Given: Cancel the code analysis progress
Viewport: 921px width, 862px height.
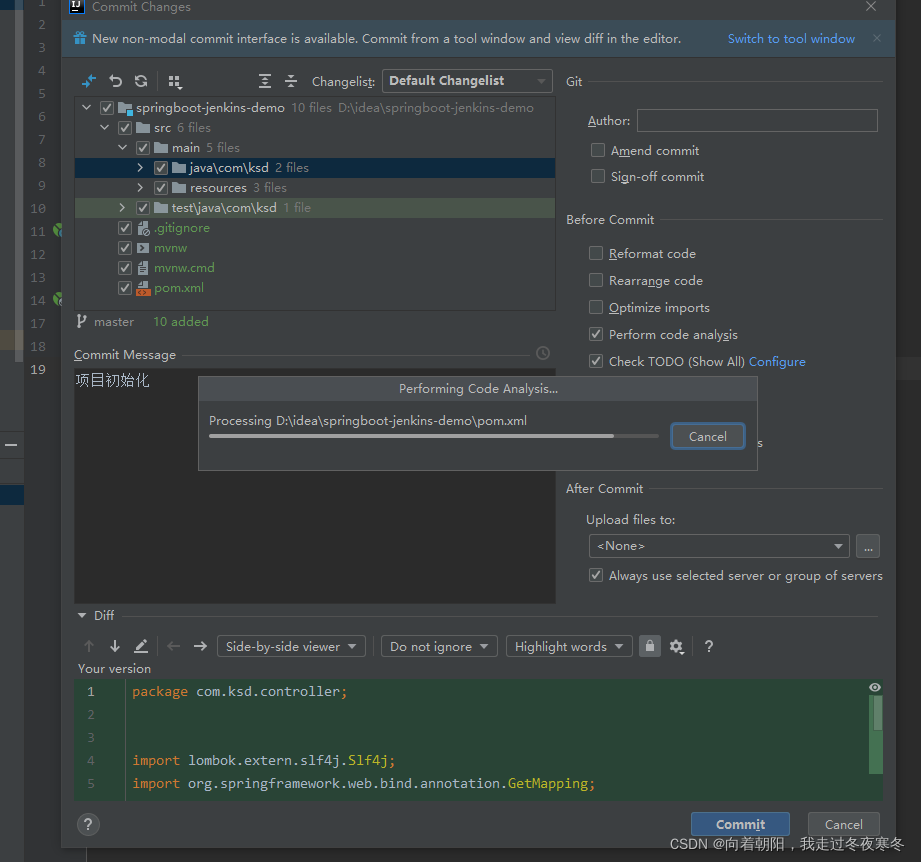Looking at the screenshot, I should pos(708,436).
